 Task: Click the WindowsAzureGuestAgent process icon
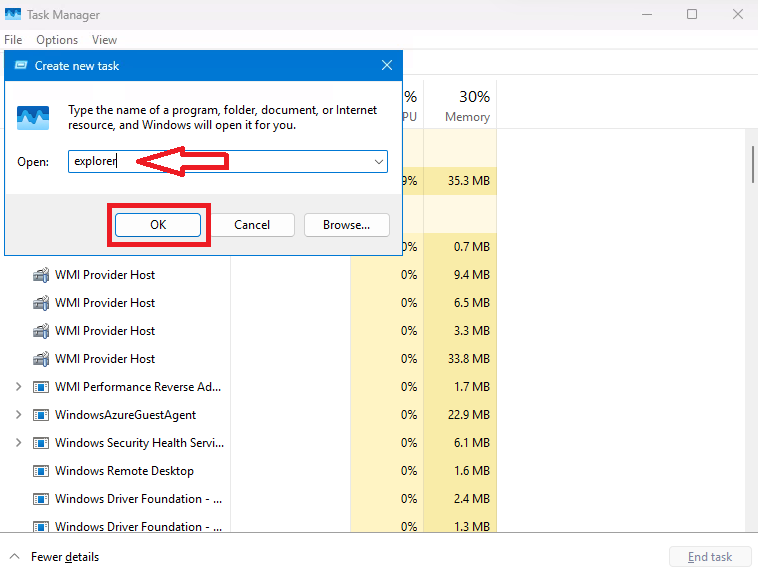click(41, 415)
